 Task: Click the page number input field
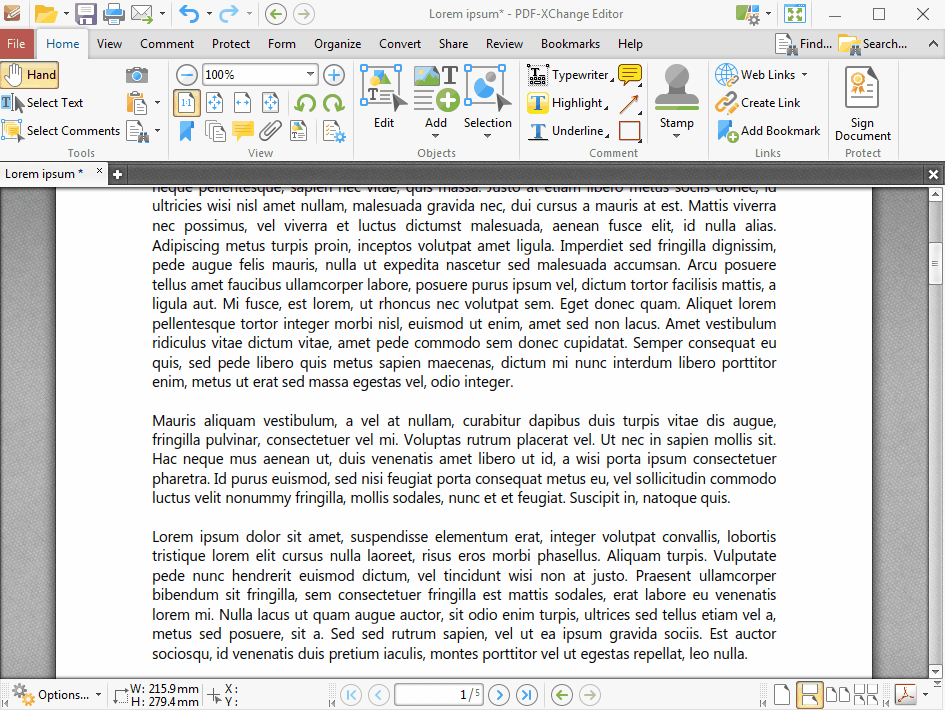pos(439,695)
